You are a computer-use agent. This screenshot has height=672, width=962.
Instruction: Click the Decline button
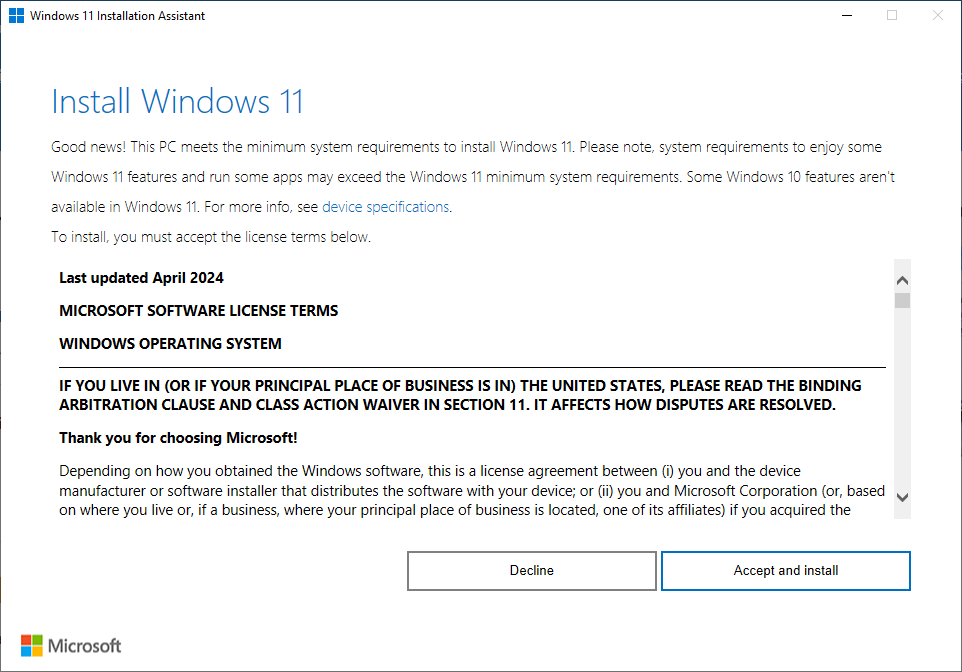coord(531,570)
